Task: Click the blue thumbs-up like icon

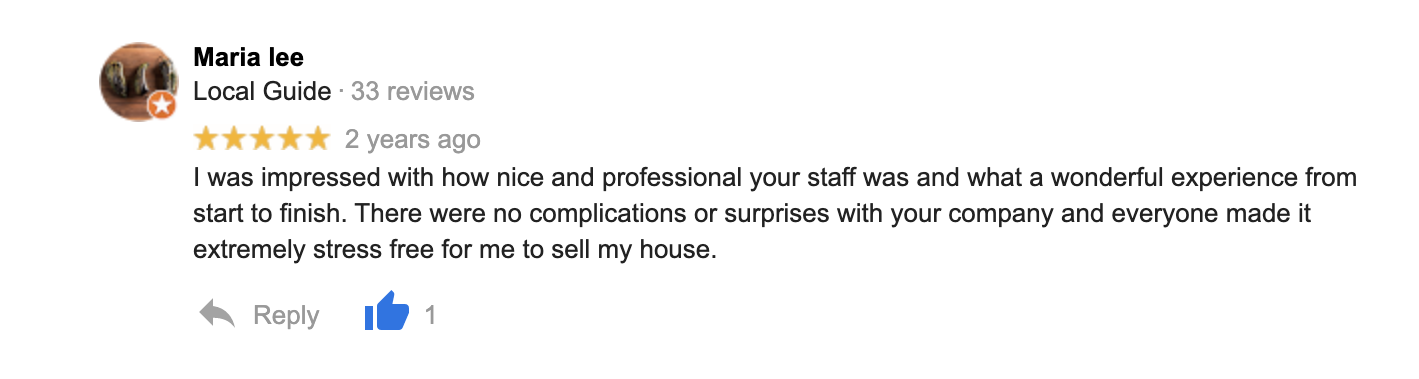Action: point(387,312)
